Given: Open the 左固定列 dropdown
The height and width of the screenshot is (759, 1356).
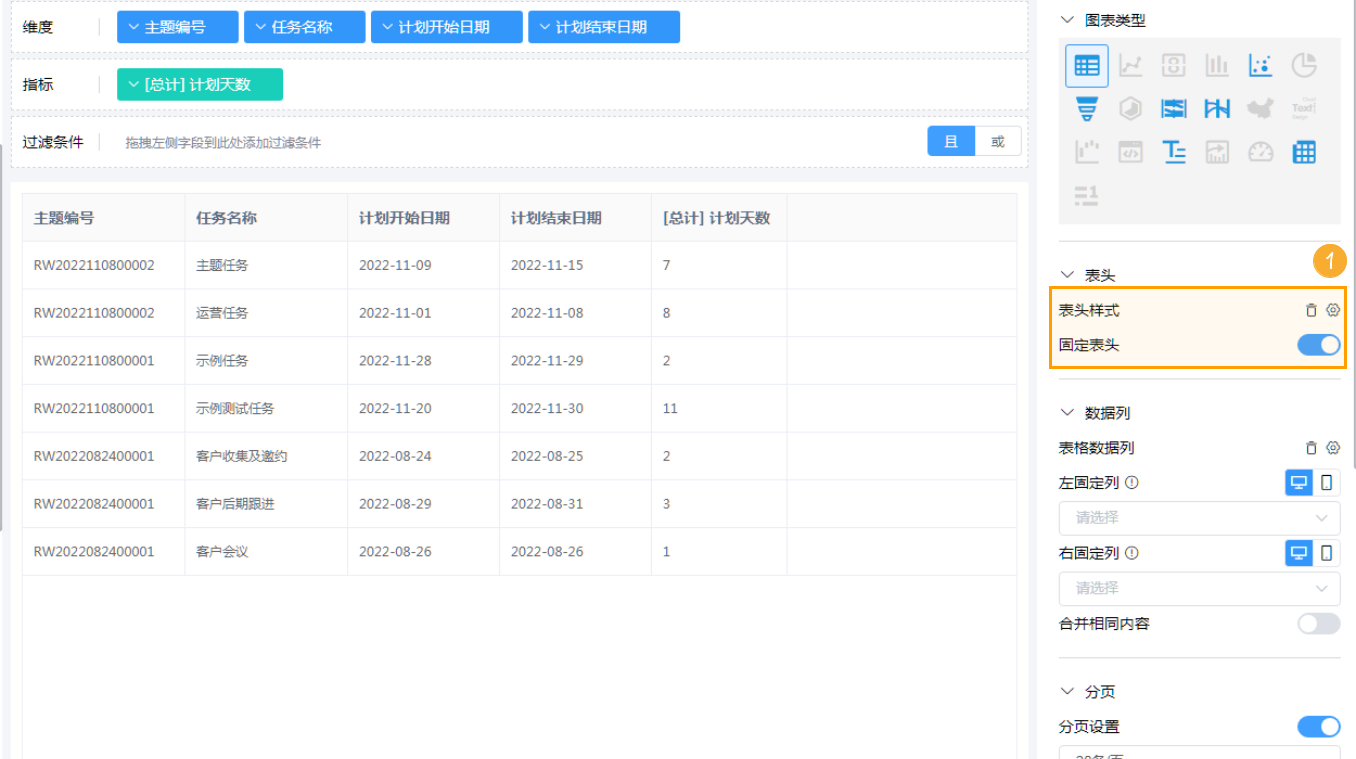Looking at the screenshot, I should pos(1199,518).
